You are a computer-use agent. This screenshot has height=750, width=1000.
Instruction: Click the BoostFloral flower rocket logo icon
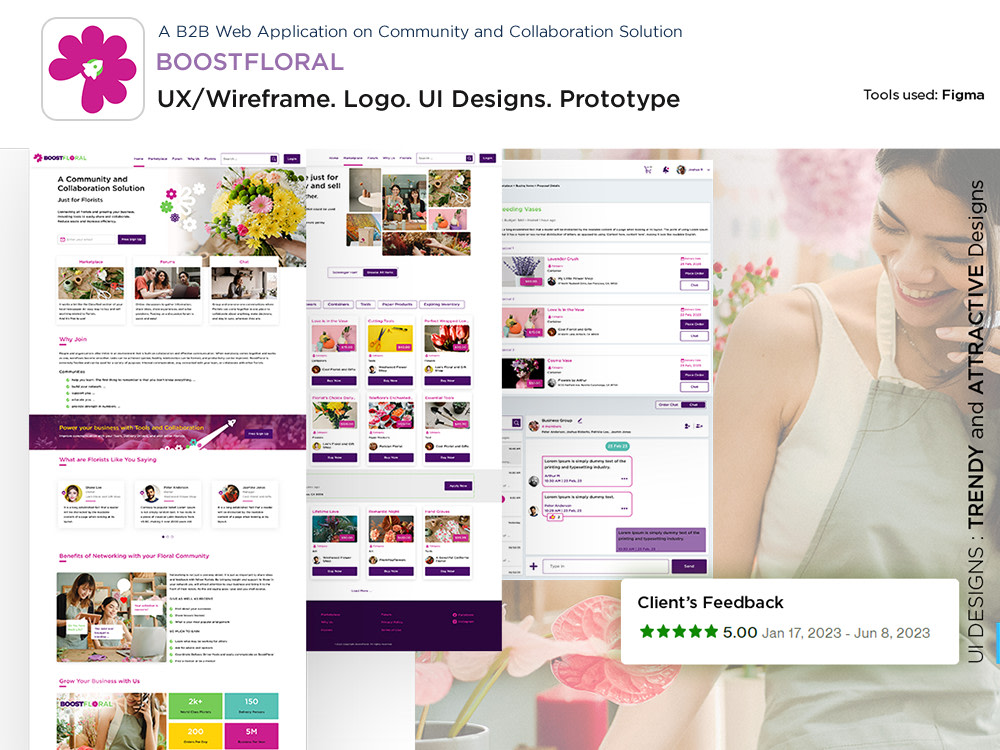click(93, 69)
